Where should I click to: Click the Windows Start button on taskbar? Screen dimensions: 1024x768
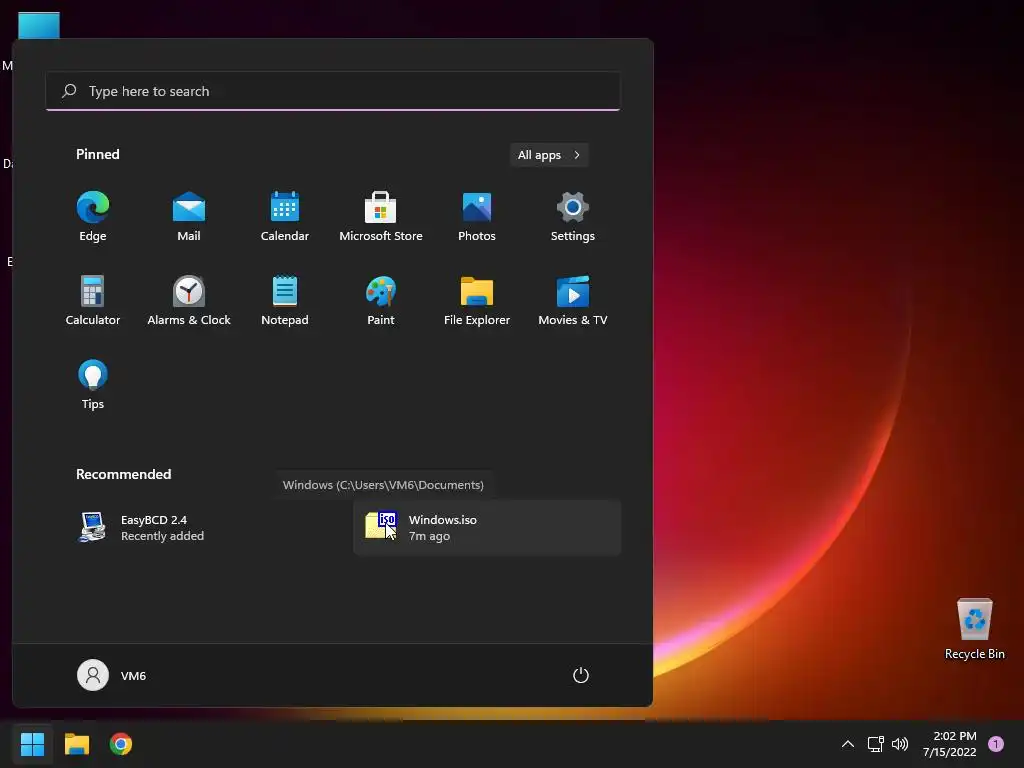pyautogui.click(x=32, y=744)
